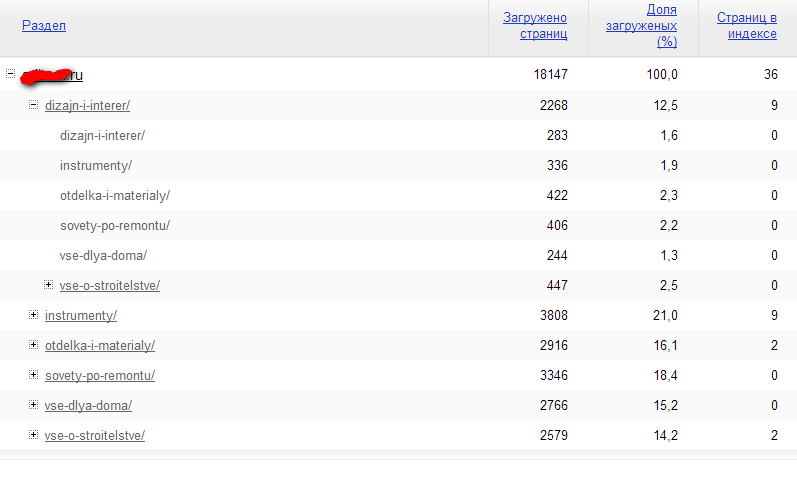The width and height of the screenshot is (797, 477).
Task: Expand the sovety-po-remontu/ section with 3346 pages
Action: pos(33,375)
